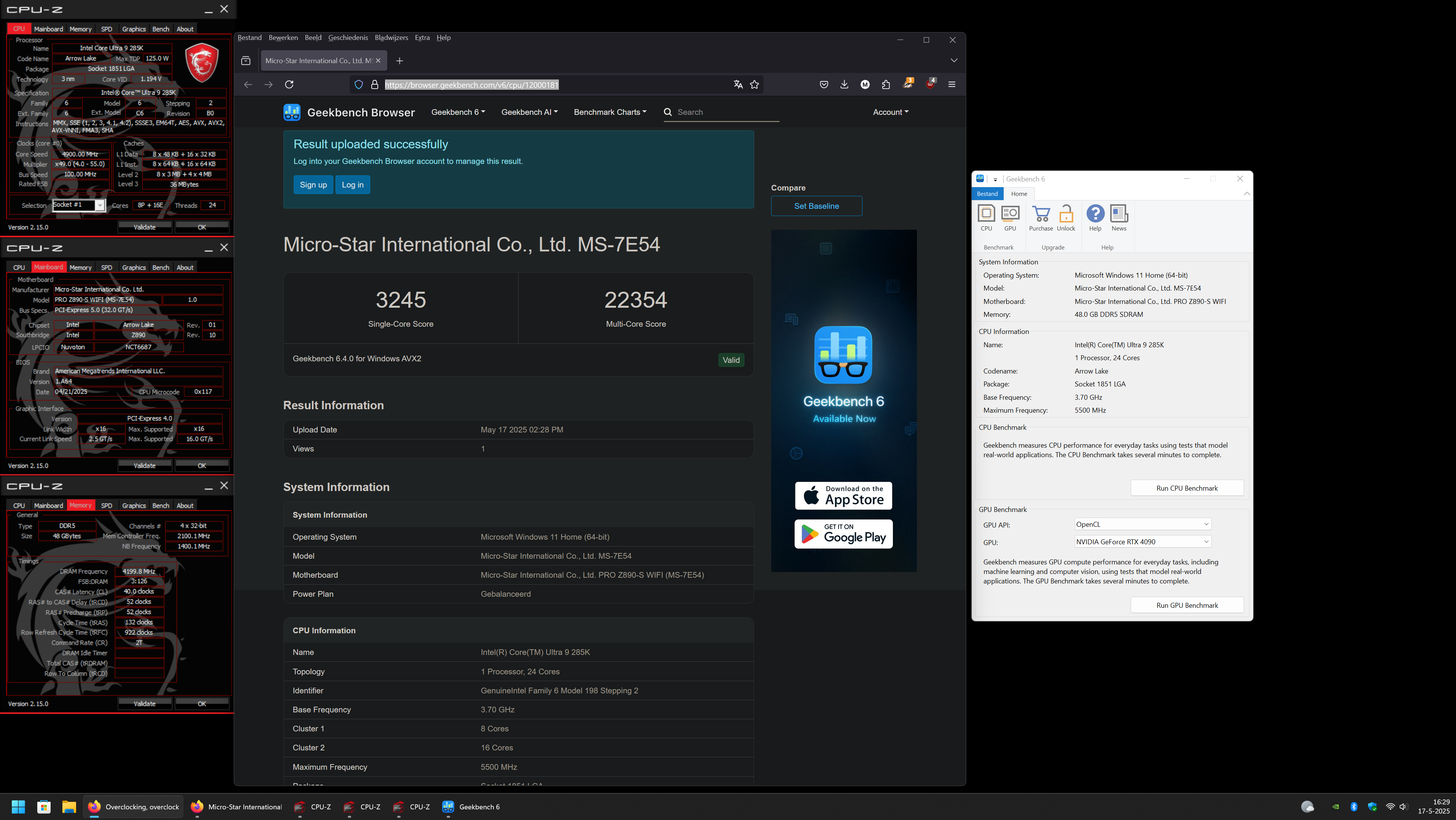Switch to SPD tab in middle CPU-Z window
This screenshot has width=1456, height=820.
point(106,267)
